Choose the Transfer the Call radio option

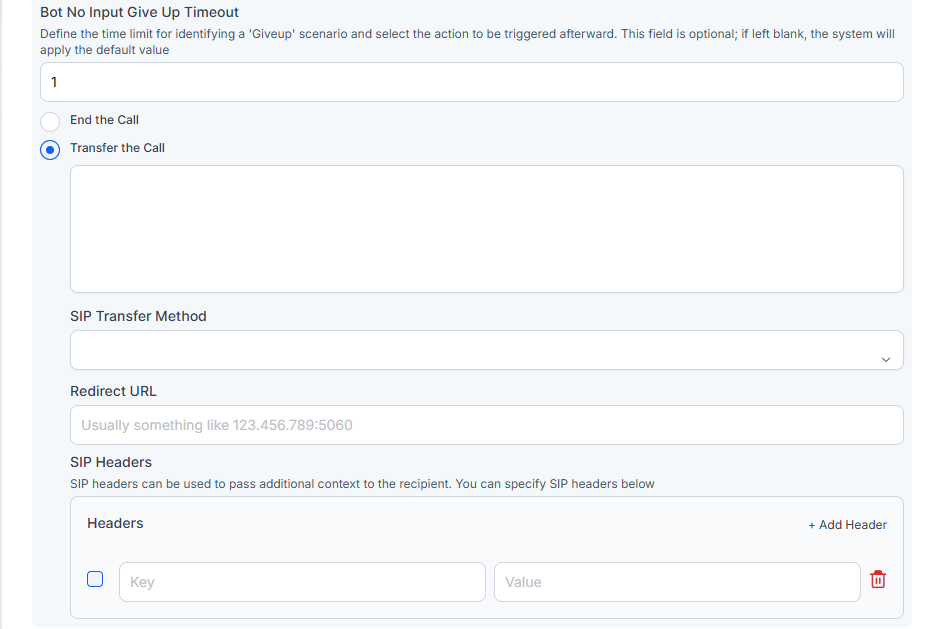50,150
